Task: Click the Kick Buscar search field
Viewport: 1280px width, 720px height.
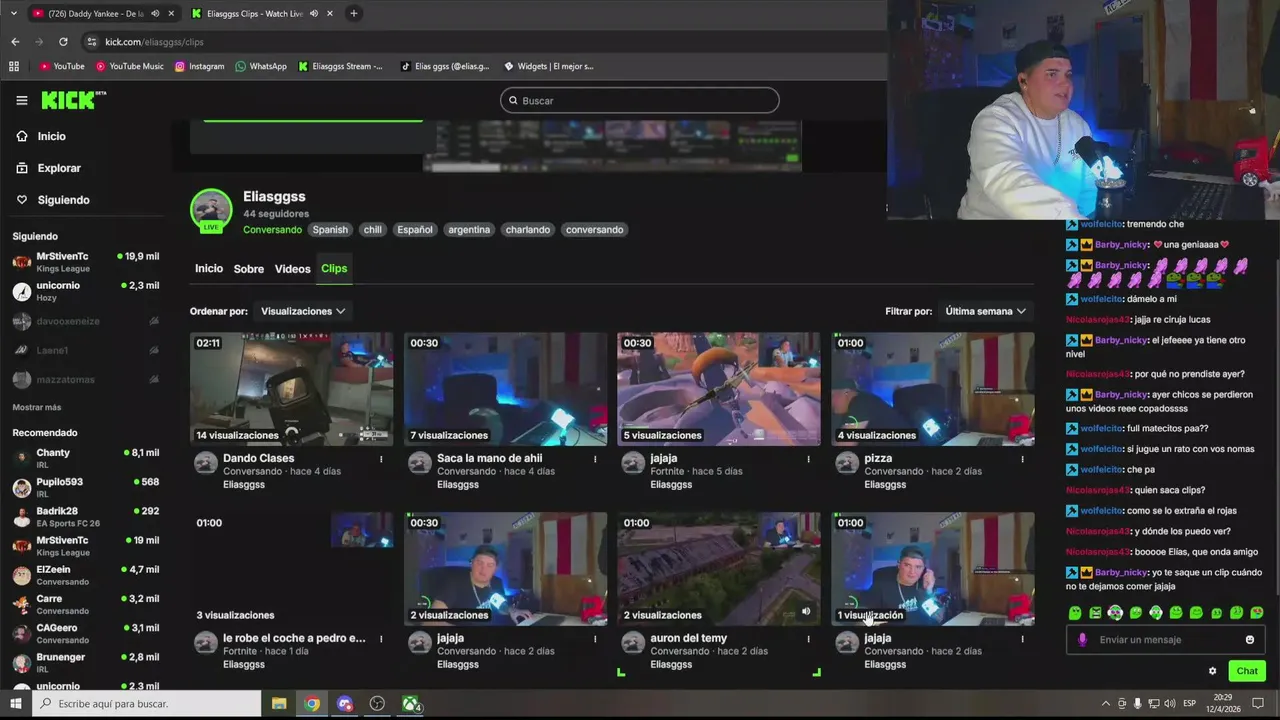Action: click(640, 100)
